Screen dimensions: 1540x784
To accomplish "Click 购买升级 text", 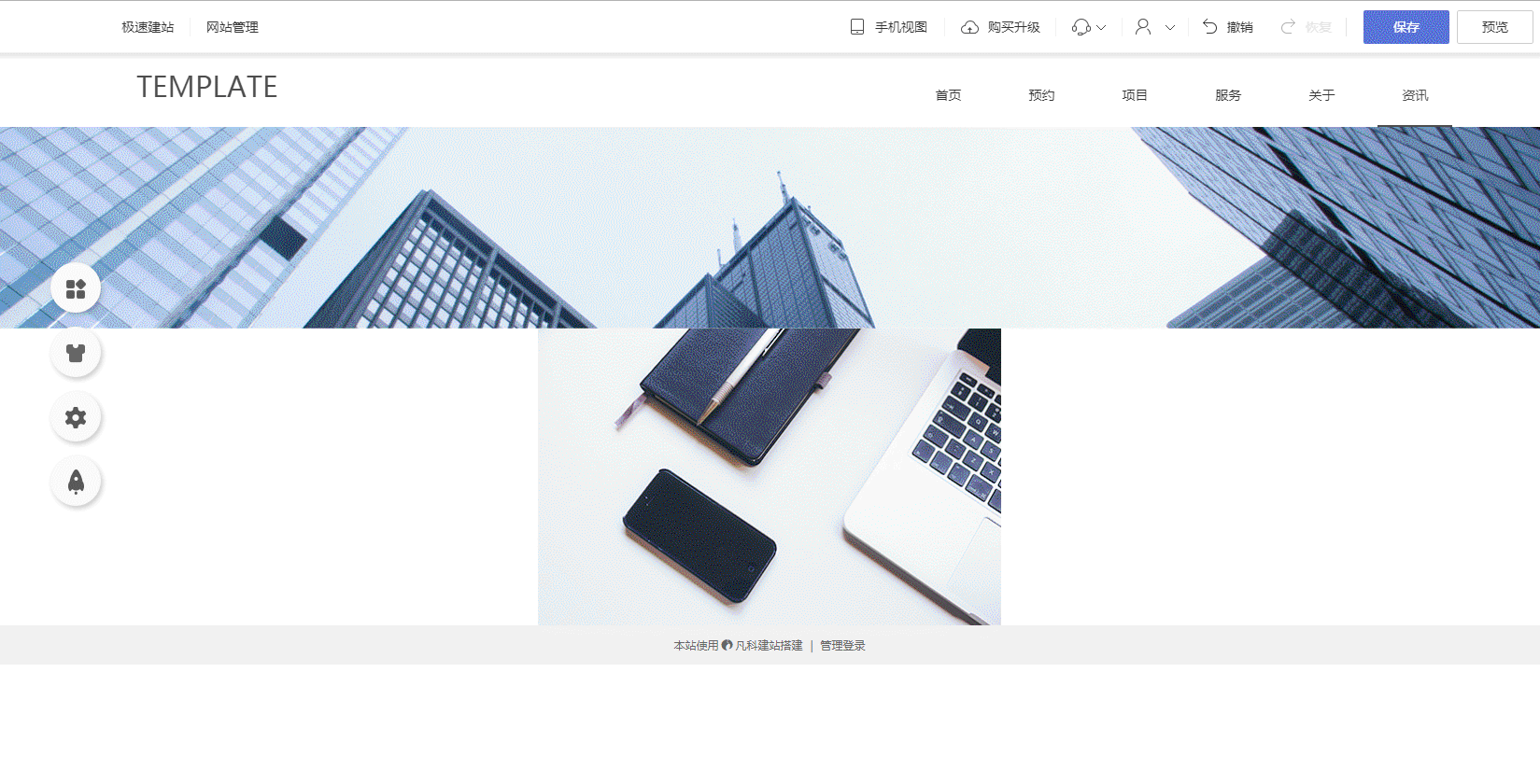I will [x=1014, y=27].
